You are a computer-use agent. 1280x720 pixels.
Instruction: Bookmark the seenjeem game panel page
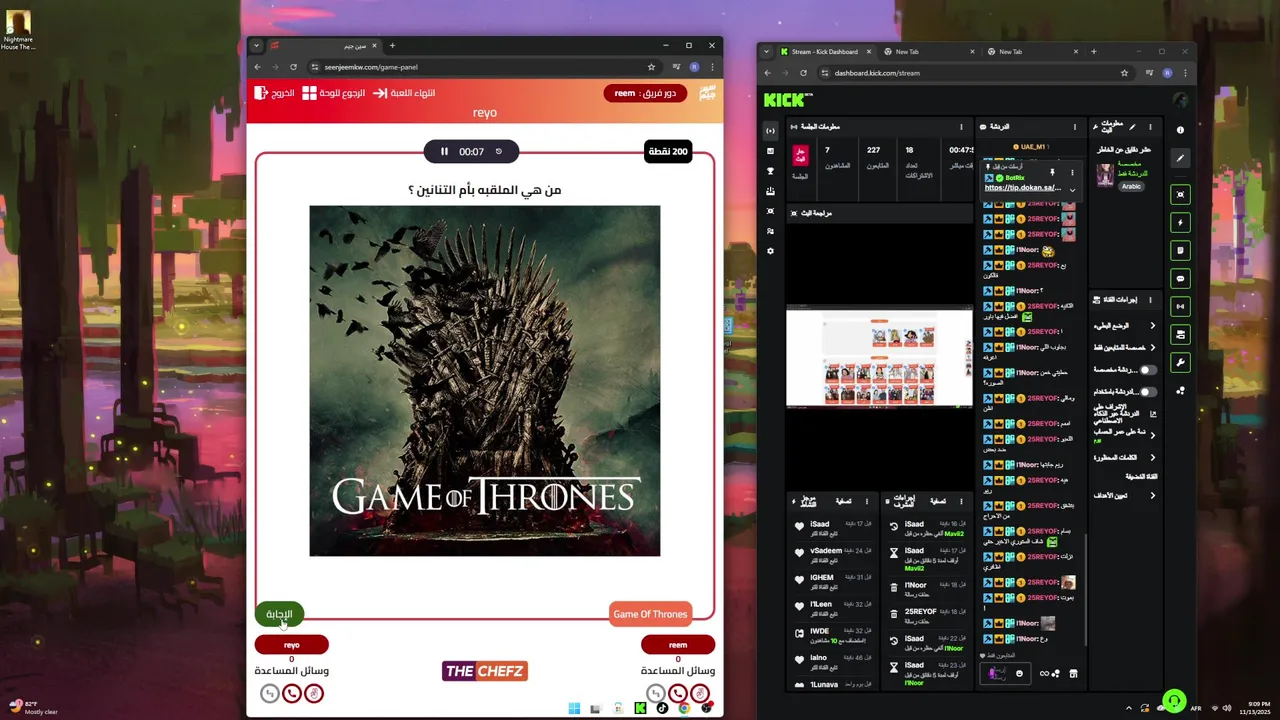pos(651,67)
